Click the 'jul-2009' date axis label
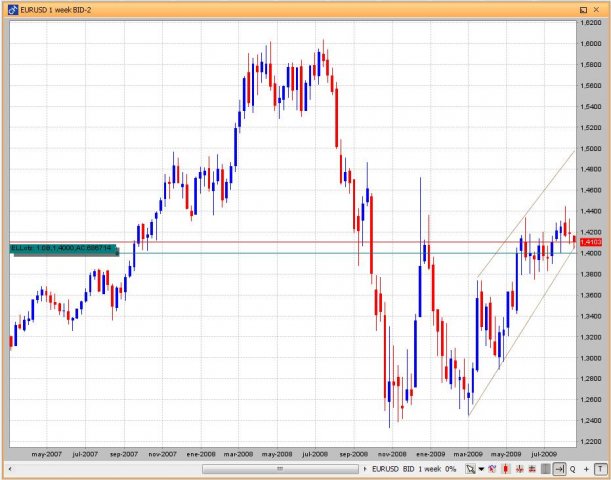Viewport: 611px width, 480px height. coord(544,454)
